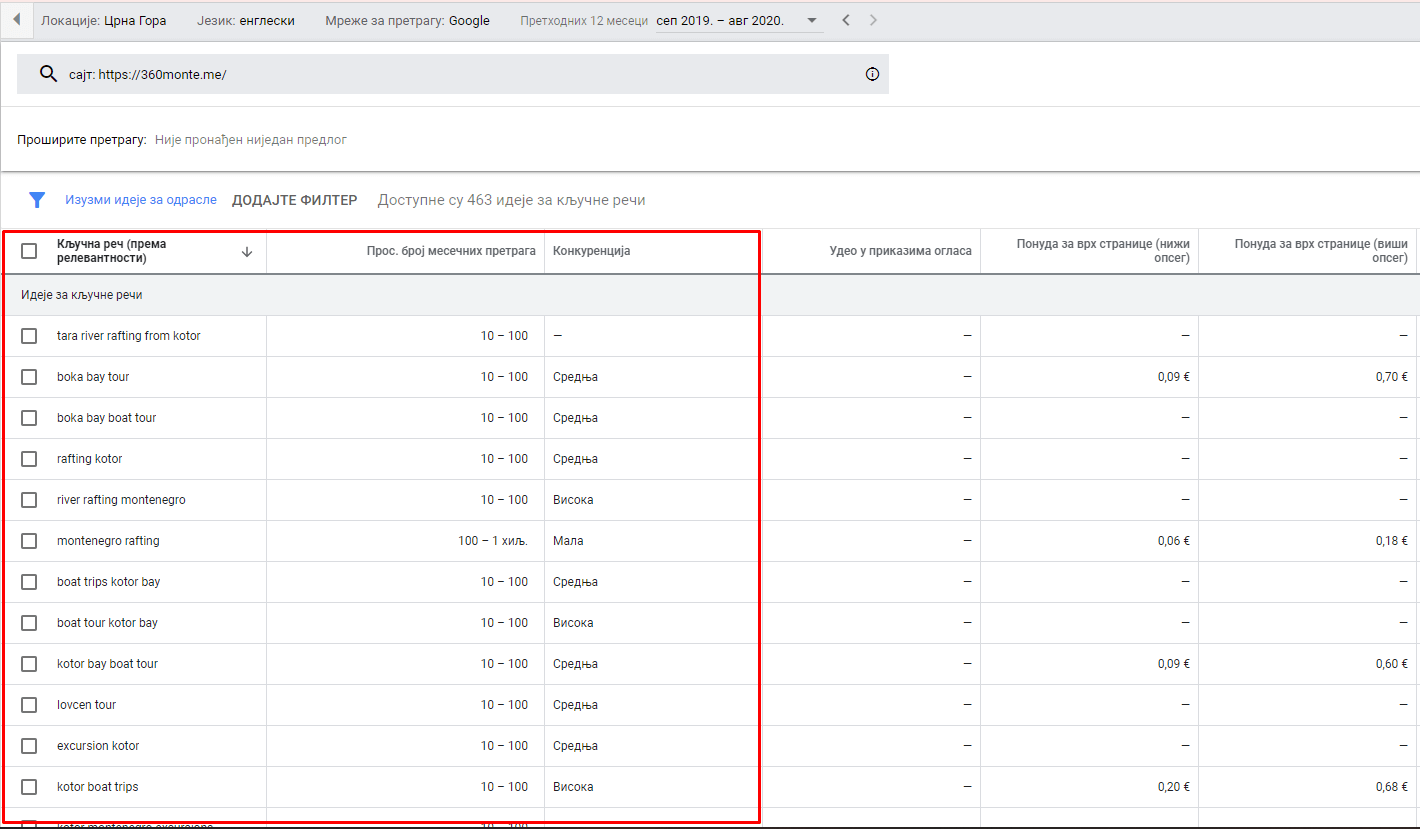Screen dimensions: 1420x829
Task: Click the search magnifier icon
Action: tap(48, 74)
